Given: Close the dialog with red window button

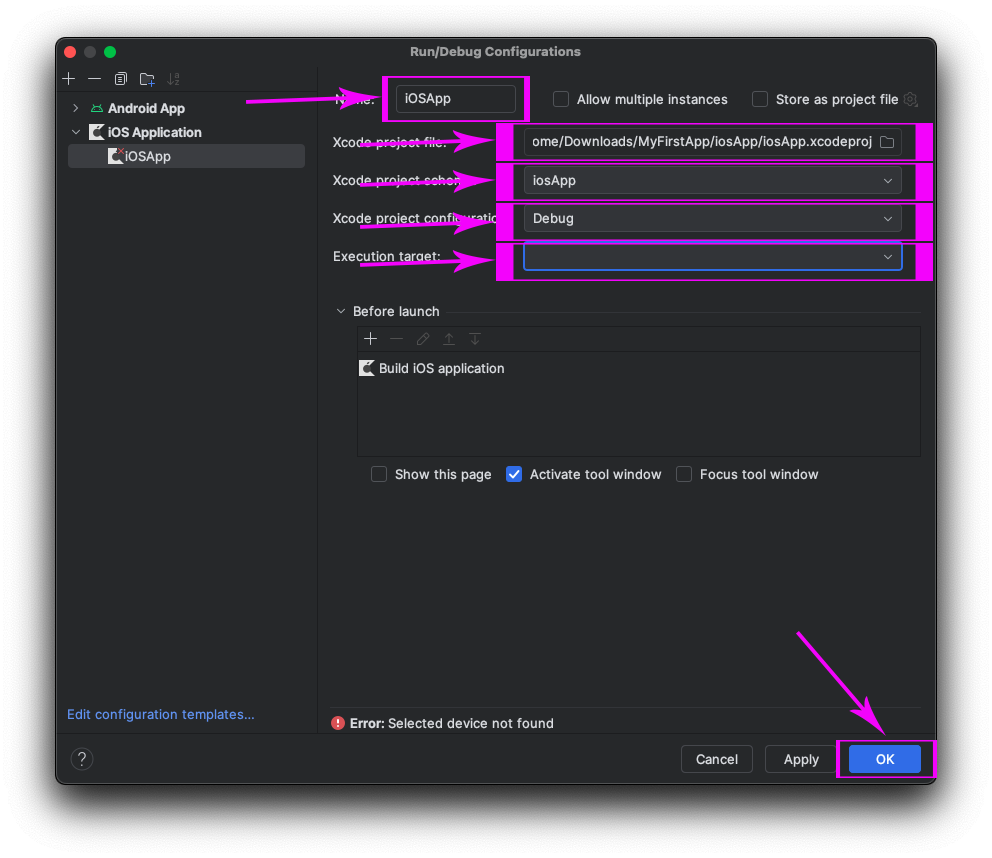Looking at the screenshot, I should (70, 52).
